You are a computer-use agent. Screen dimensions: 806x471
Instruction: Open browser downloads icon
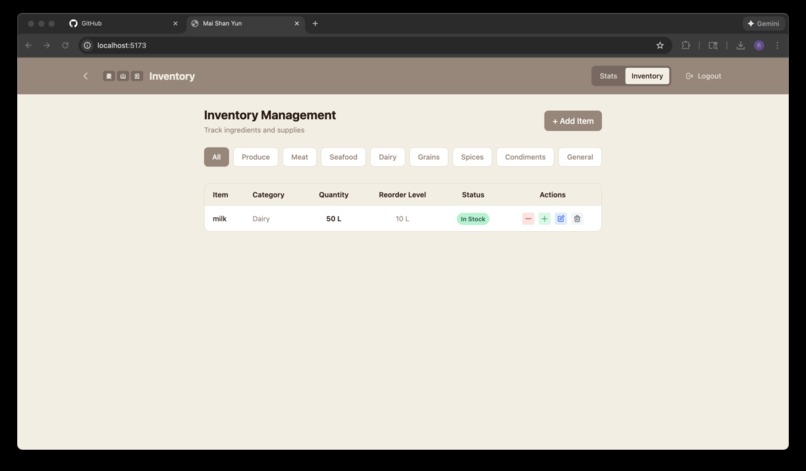[740, 45]
